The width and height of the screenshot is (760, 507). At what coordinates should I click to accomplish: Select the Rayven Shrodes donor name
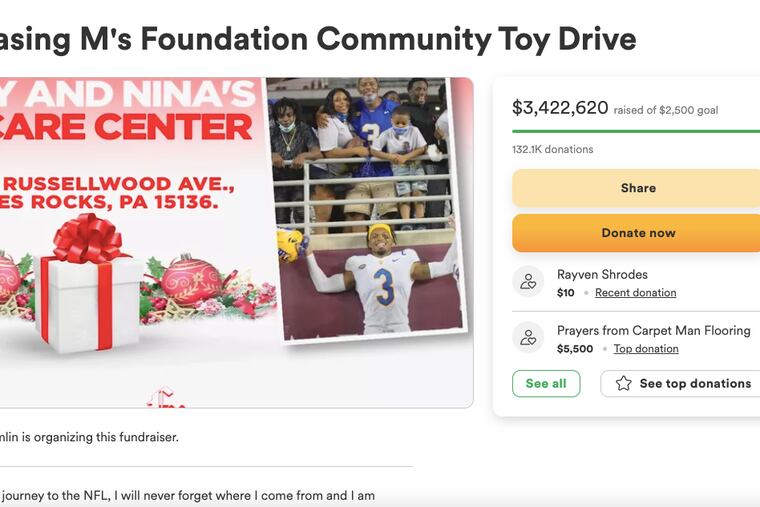coord(602,274)
